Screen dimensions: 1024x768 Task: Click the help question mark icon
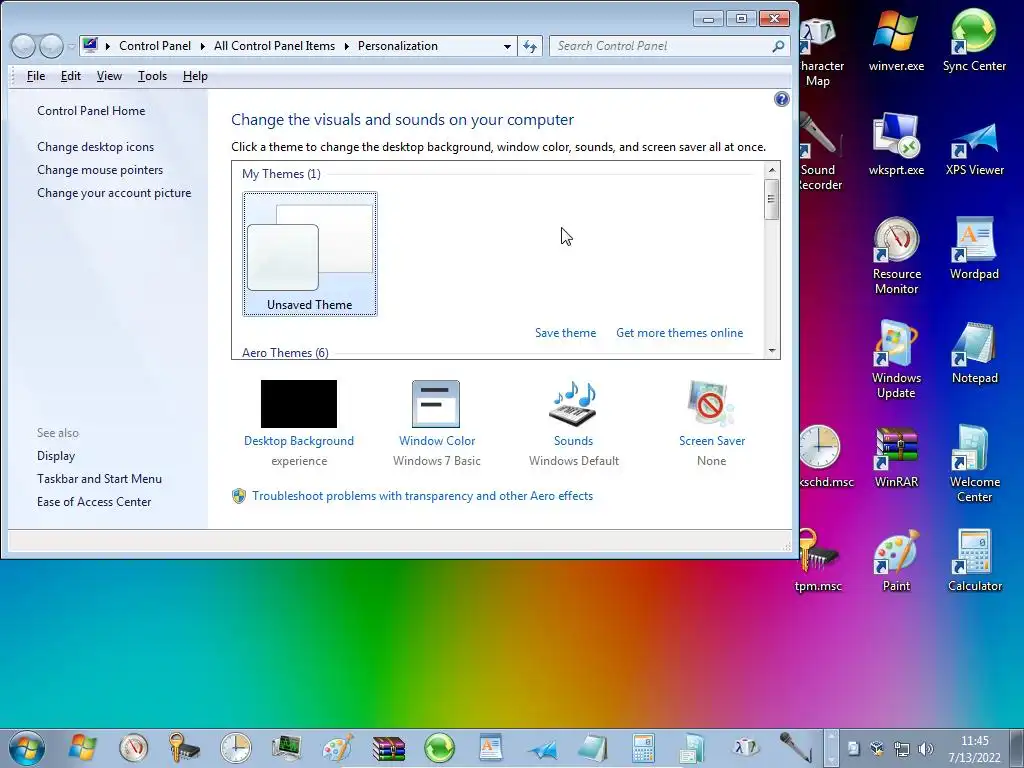[x=781, y=99]
